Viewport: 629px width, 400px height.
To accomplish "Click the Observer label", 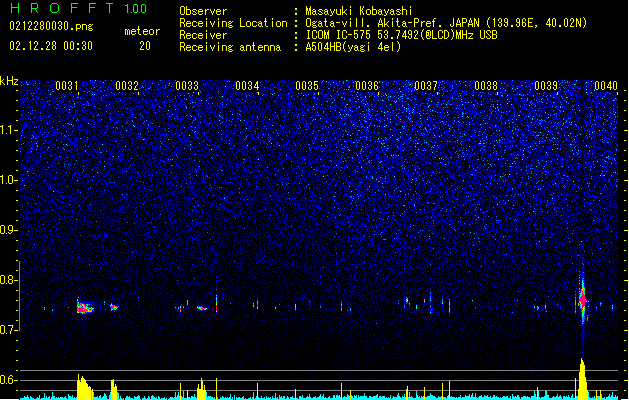I will [x=203, y=11].
